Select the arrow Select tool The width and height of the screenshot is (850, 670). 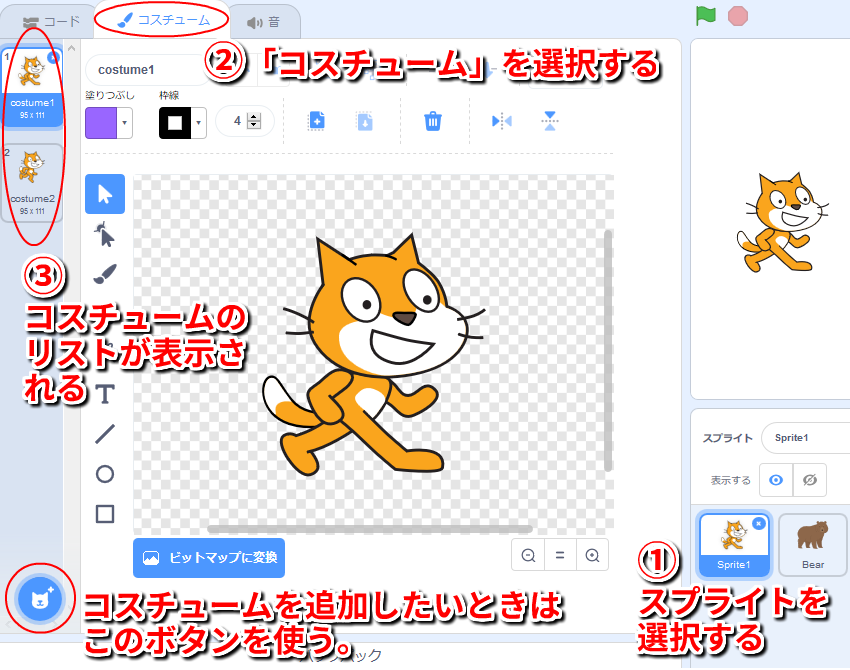105,194
